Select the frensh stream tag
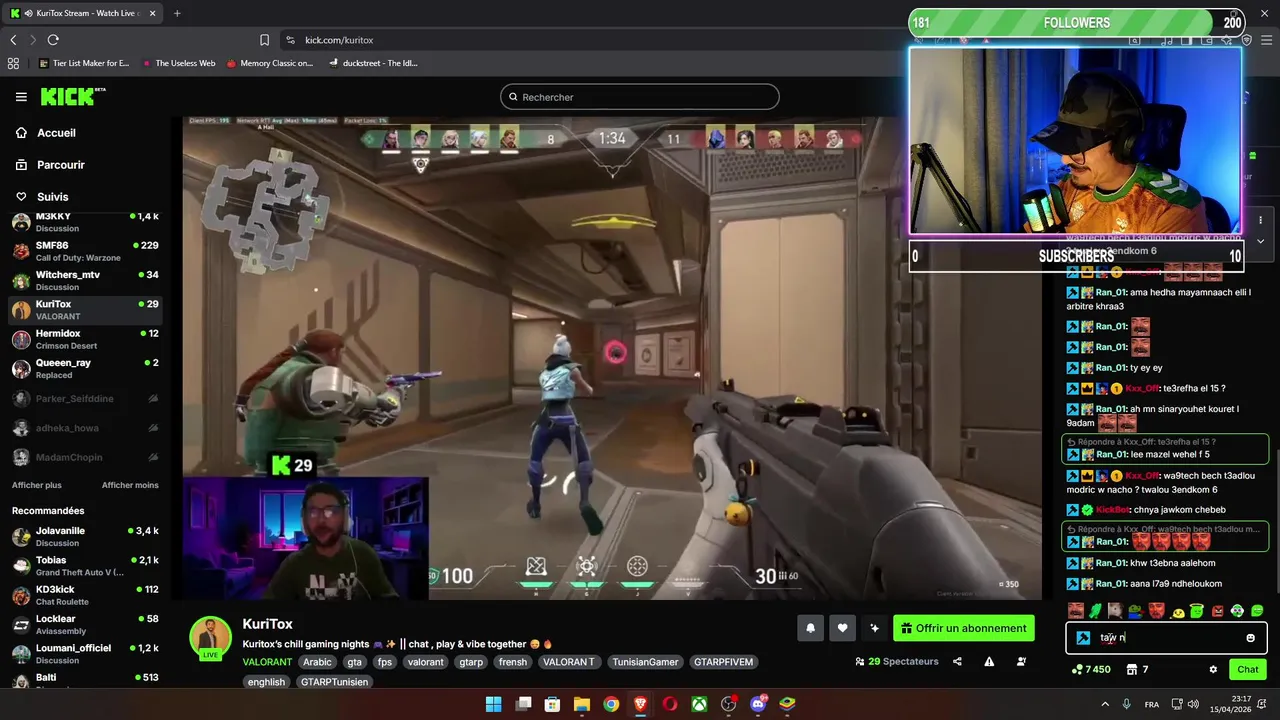This screenshot has width=1280, height=720. [x=513, y=662]
